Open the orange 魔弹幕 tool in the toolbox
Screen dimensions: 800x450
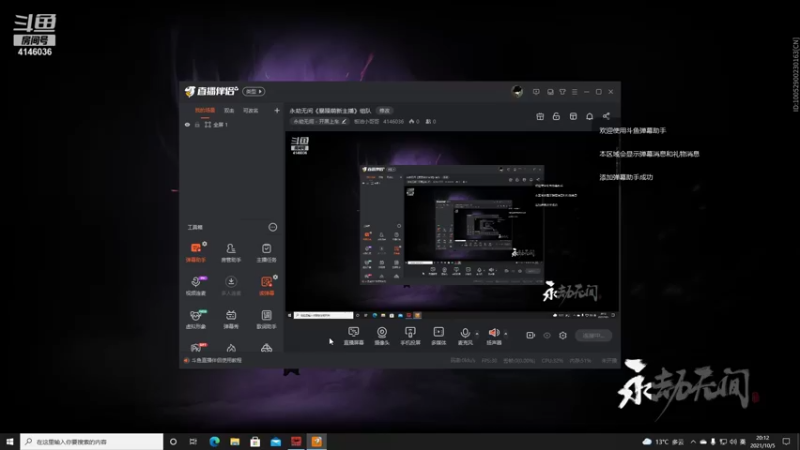(x=266, y=285)
